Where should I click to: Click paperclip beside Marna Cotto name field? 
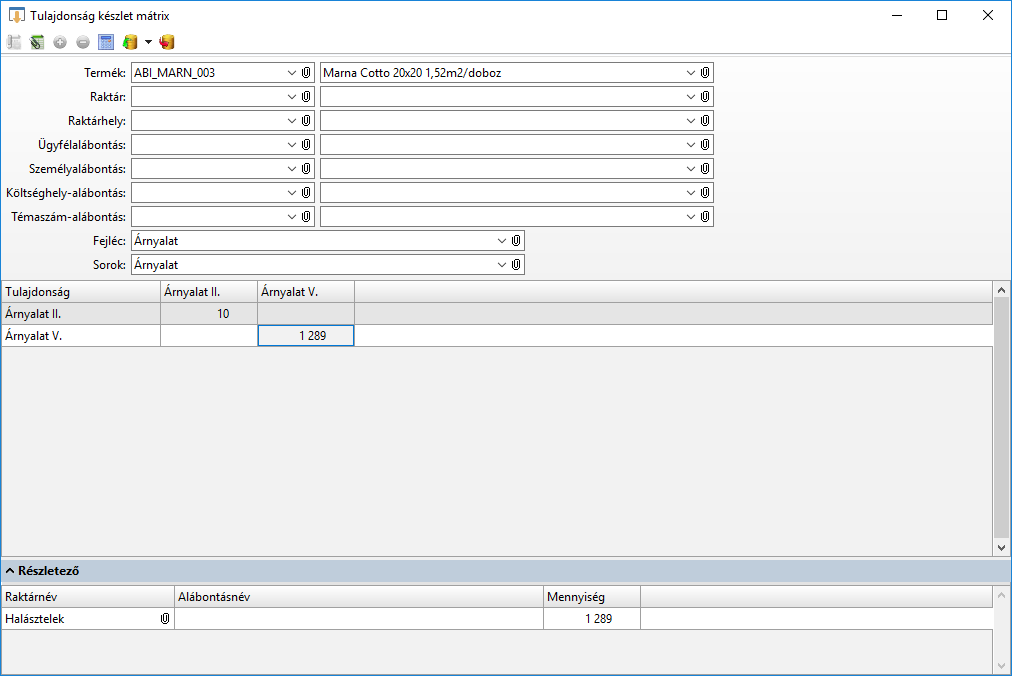coord(705,73)
